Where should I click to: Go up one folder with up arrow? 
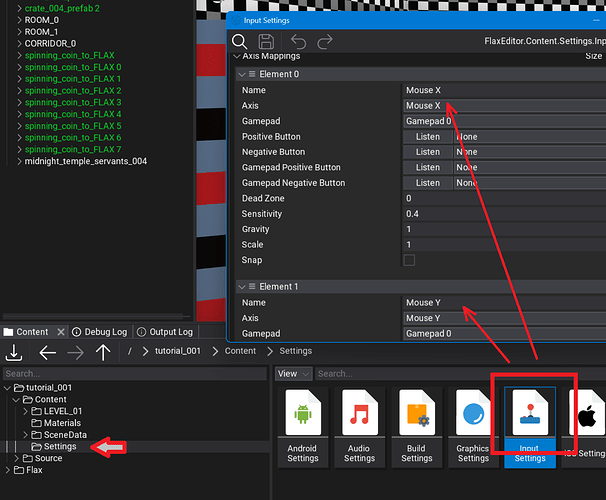tap(103, 352)
